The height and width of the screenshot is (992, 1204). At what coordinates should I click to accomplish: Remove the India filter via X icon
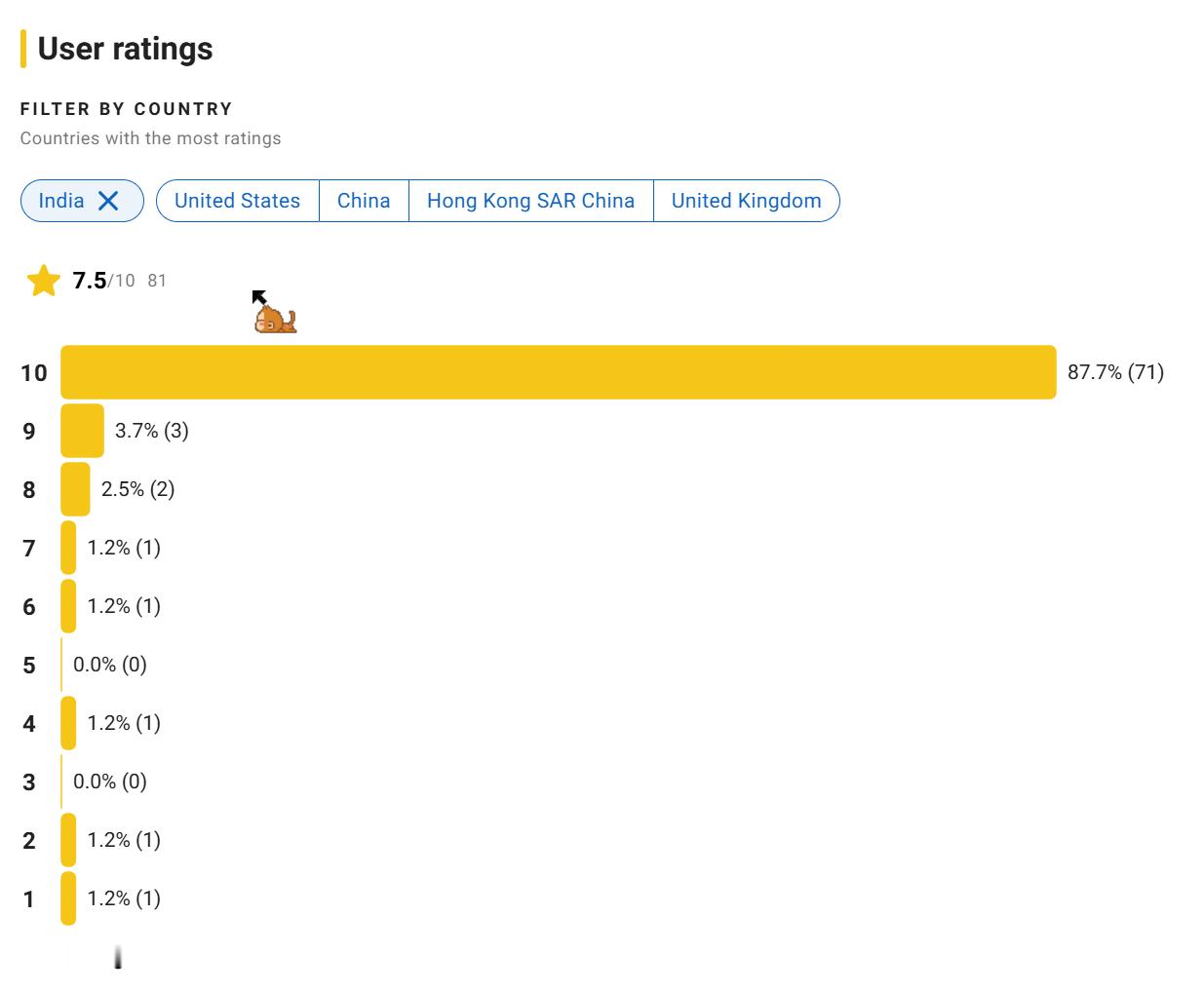click(108, 201)
